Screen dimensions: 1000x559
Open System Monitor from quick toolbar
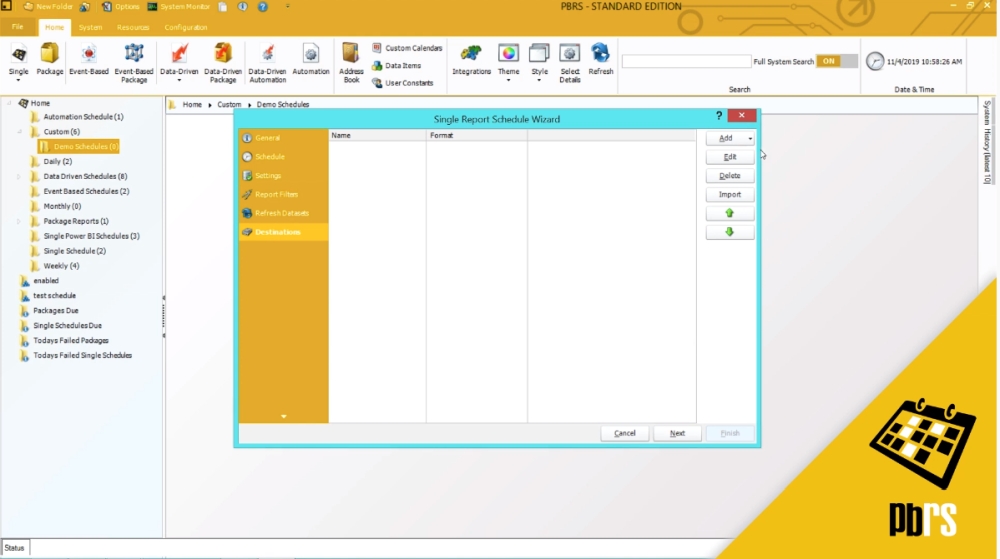pyautogui.click(x=179, y=6)
